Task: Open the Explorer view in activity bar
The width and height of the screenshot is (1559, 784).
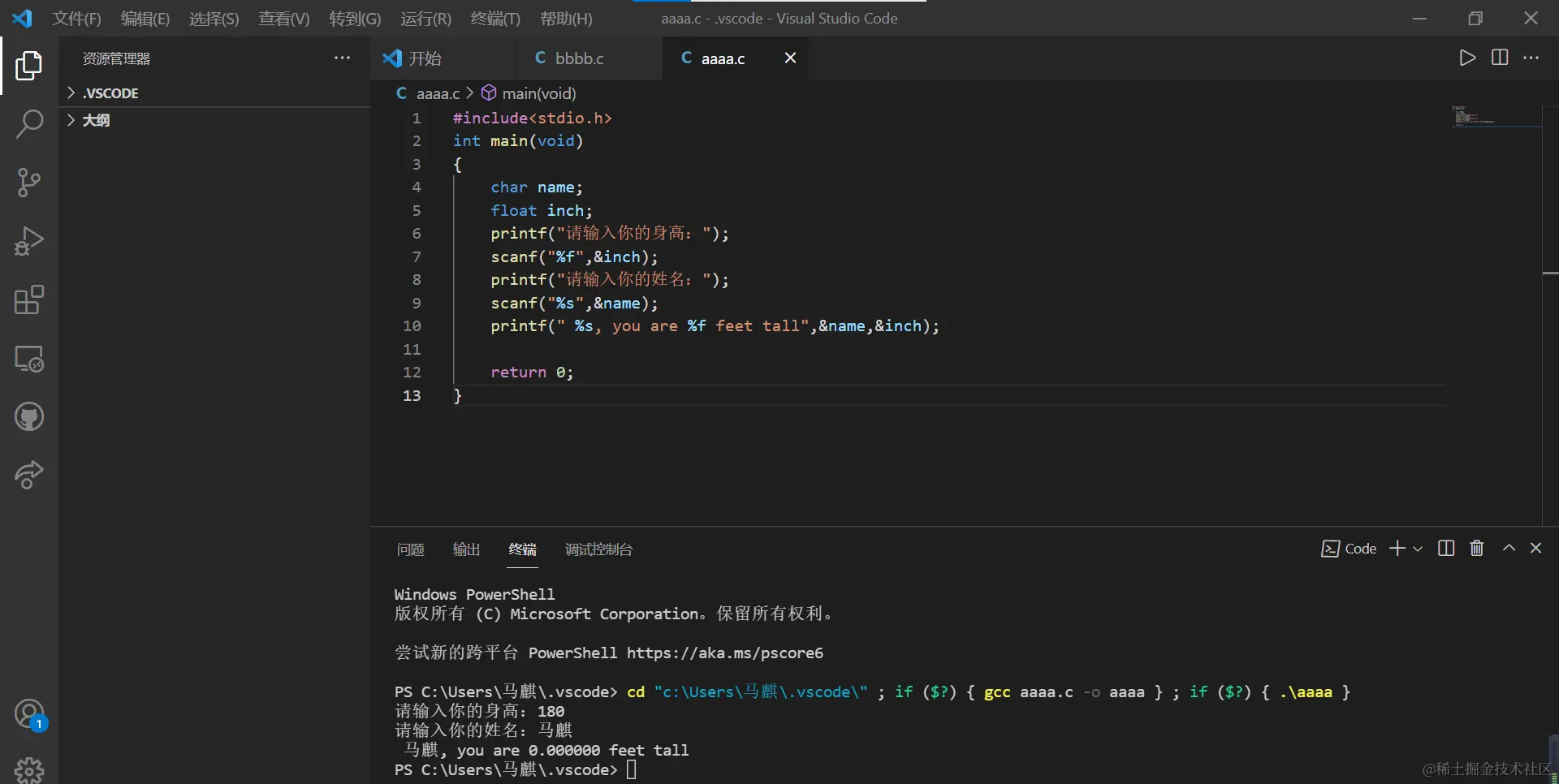Action: point(29,66)
